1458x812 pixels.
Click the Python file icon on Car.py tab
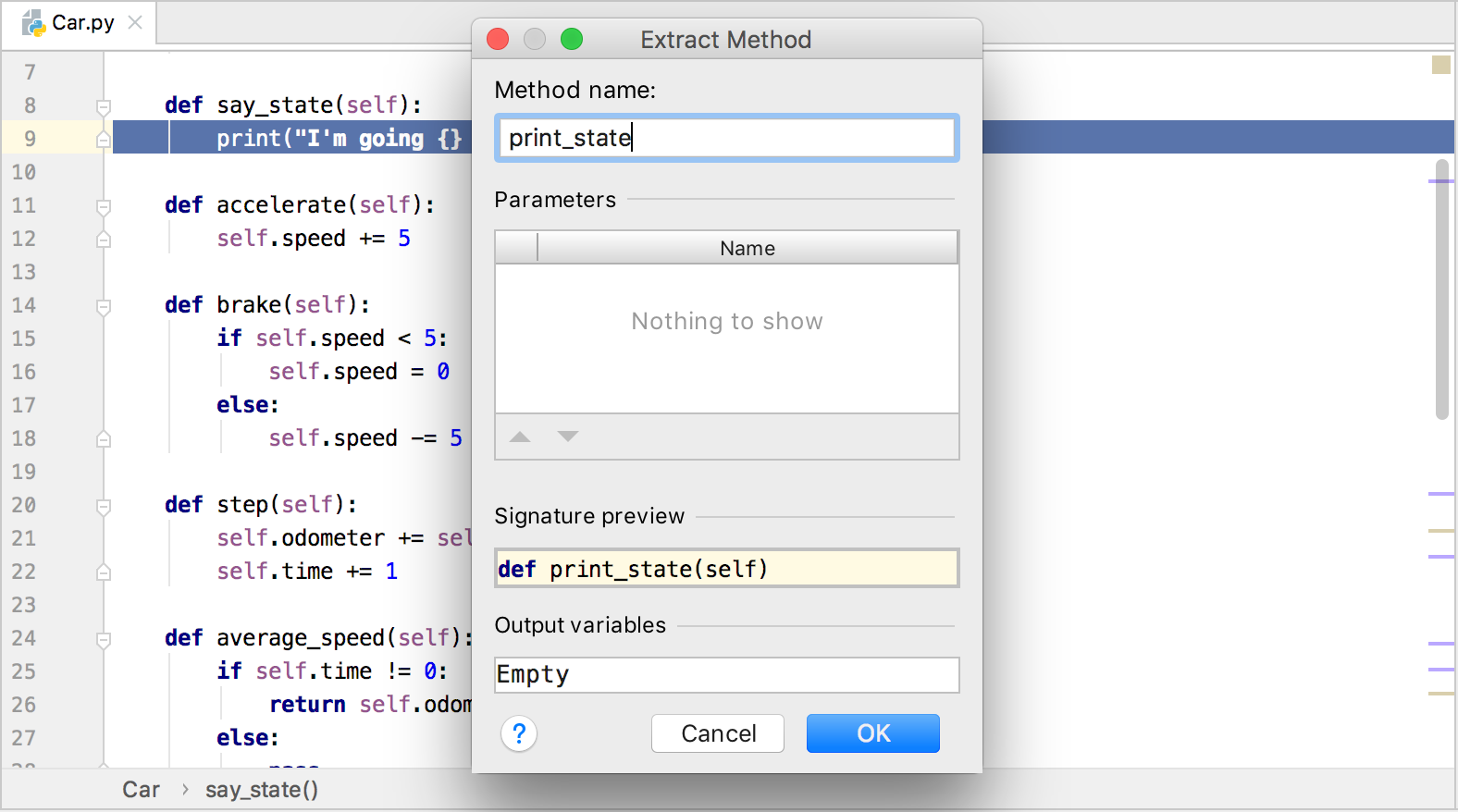tap(33, 22)
